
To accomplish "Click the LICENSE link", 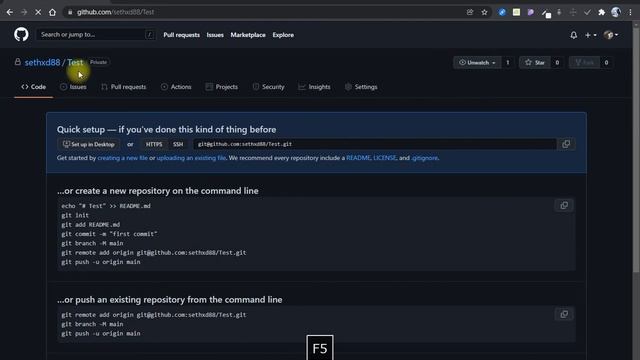I will pos(385,158).
